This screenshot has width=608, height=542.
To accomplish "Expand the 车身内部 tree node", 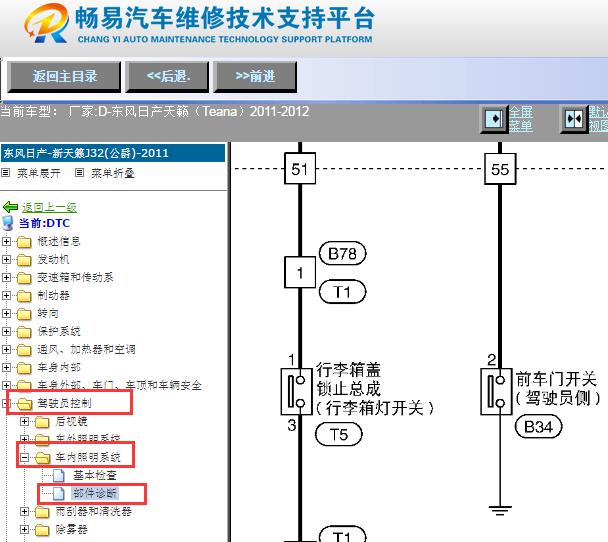I will click(x=6, y=367).
